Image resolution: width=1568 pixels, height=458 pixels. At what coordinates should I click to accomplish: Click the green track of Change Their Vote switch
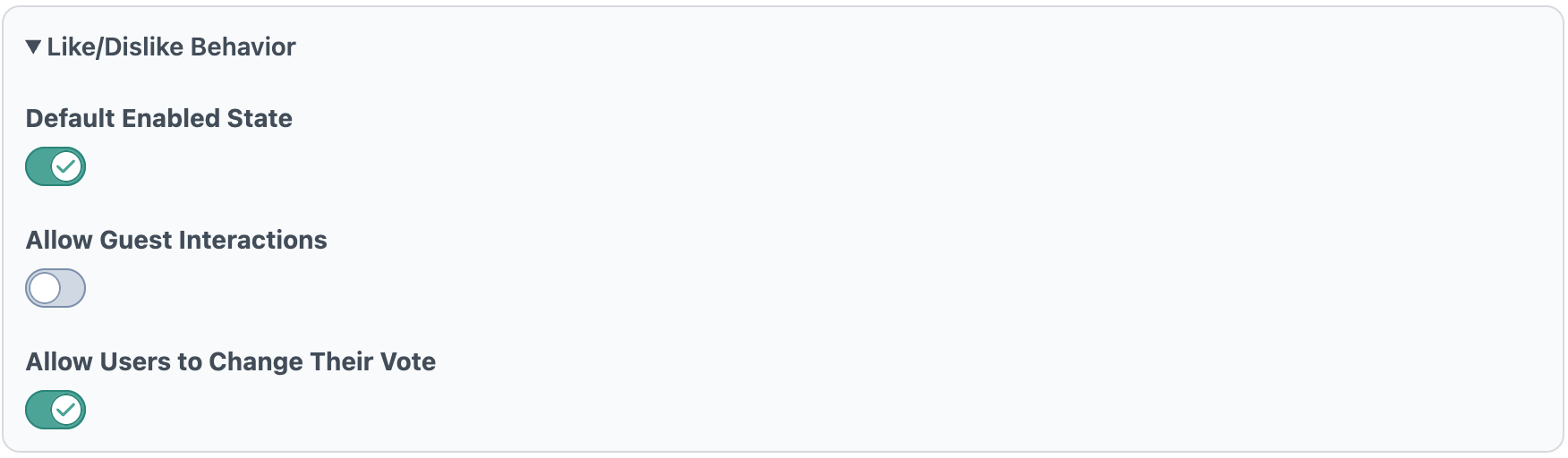(38, 410)
